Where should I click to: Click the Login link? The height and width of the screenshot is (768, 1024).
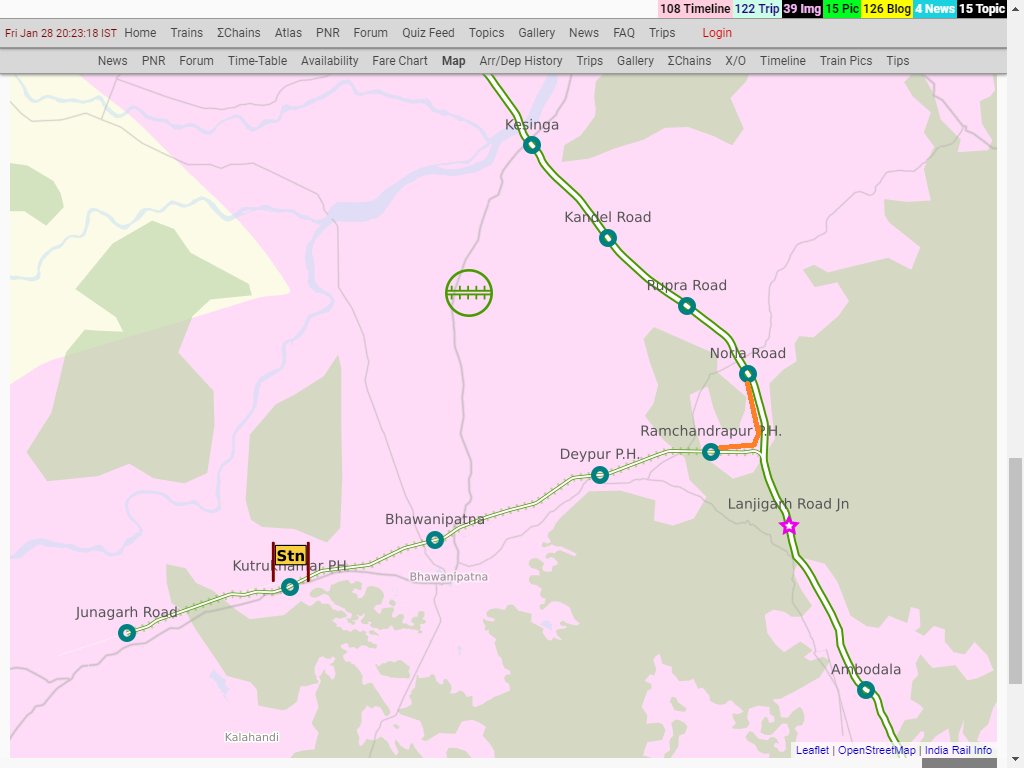(x=717, y=33)
